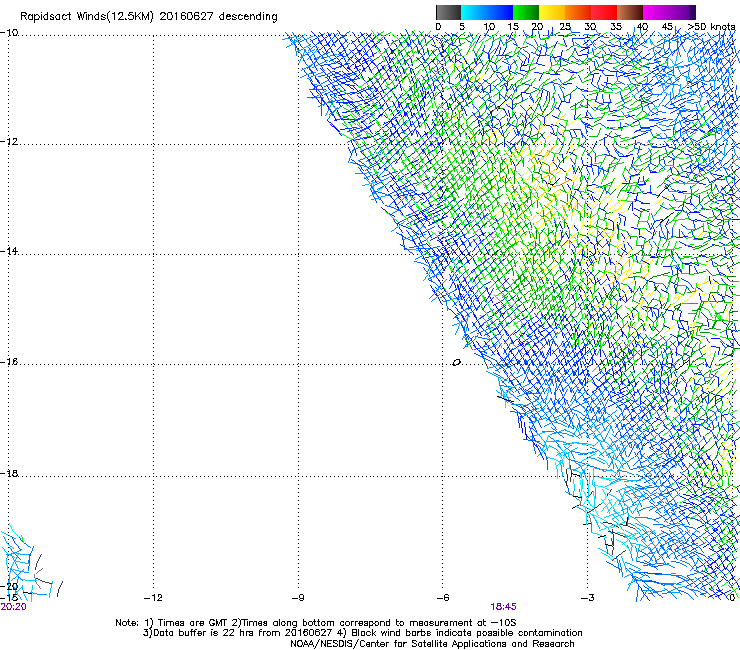Click the '-18' latitude axis label
Screen dimensions: 740x650
pyautogui.click(x=9, y=473)
